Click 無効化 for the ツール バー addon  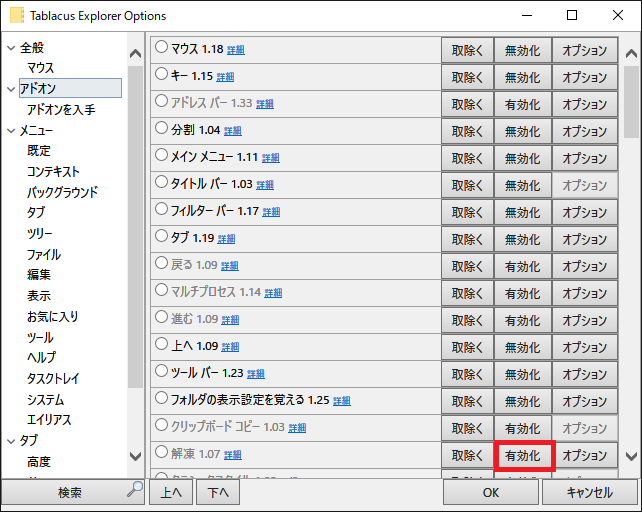pos(522,374)
